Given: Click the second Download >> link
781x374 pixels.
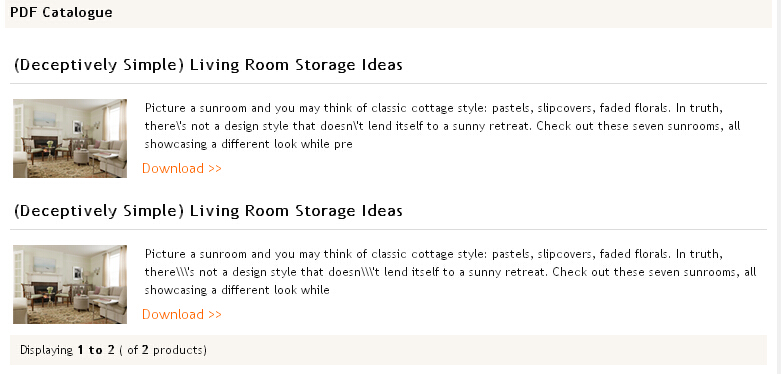Looking at the screenshot, I should 182,314.
